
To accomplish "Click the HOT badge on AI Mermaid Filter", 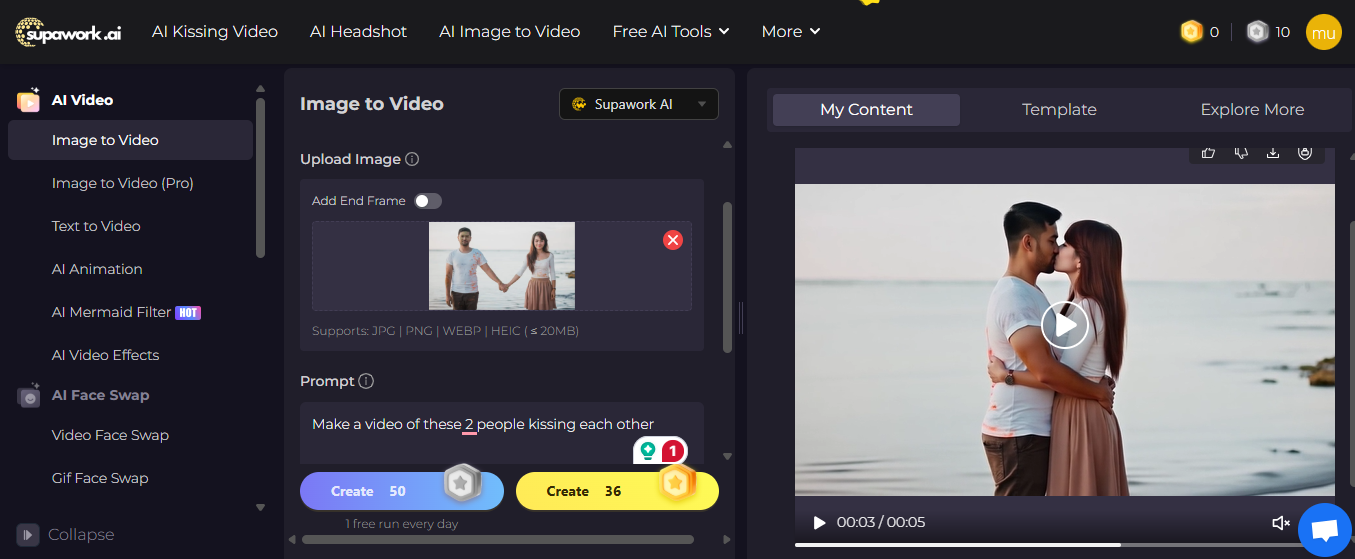I will (188, 313).
